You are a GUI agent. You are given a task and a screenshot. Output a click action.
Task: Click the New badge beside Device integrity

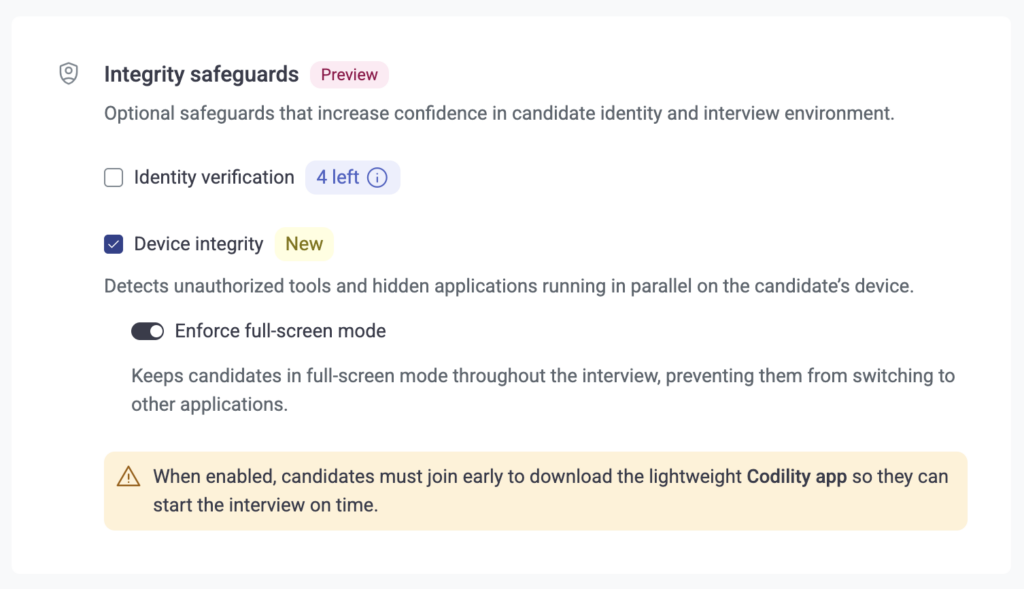[304, 244]
